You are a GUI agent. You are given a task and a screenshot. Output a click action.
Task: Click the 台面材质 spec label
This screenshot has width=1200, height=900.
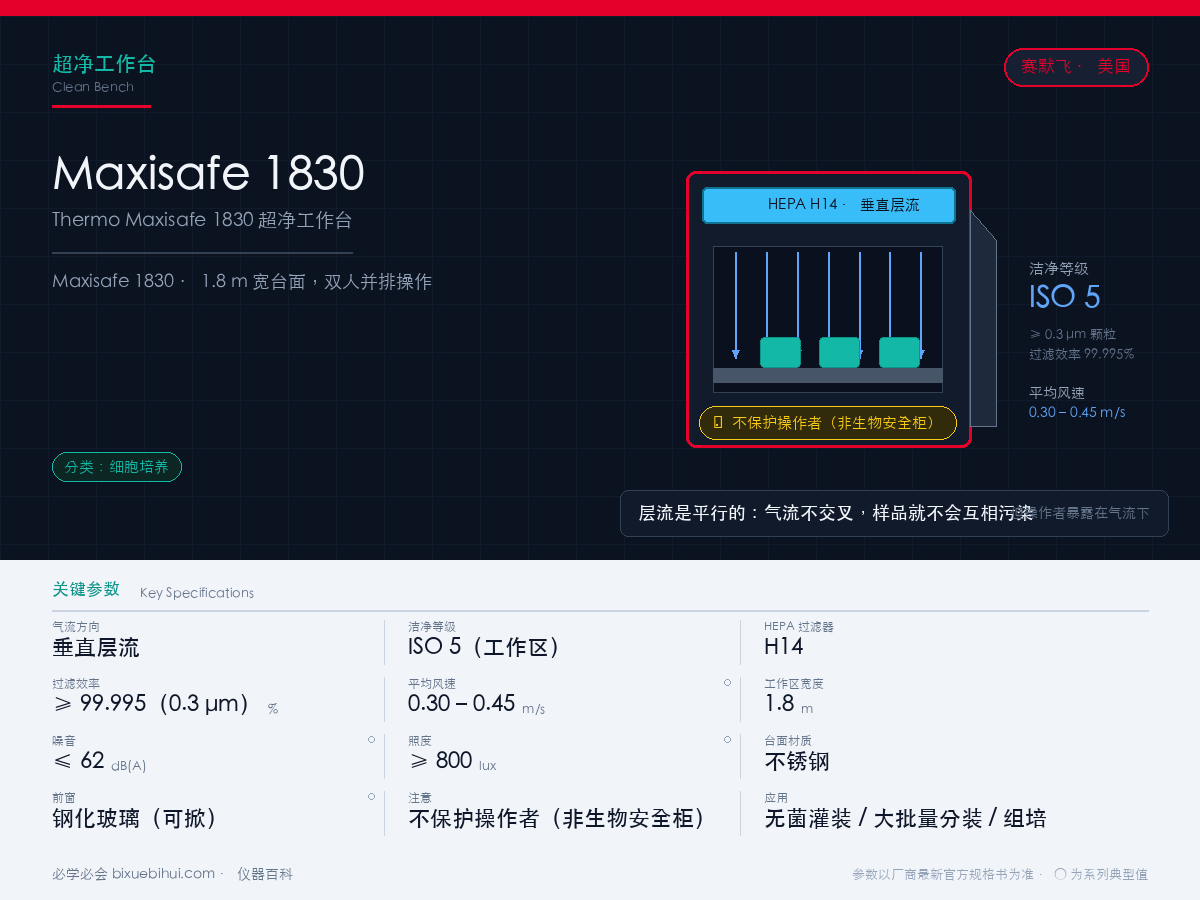[x=788, y=741]
